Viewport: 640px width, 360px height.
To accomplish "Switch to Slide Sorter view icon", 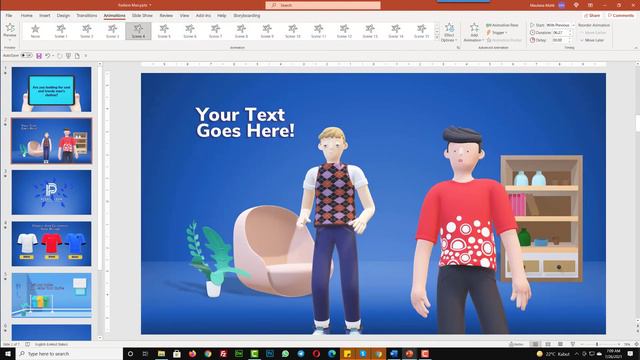I will (548, 344).
